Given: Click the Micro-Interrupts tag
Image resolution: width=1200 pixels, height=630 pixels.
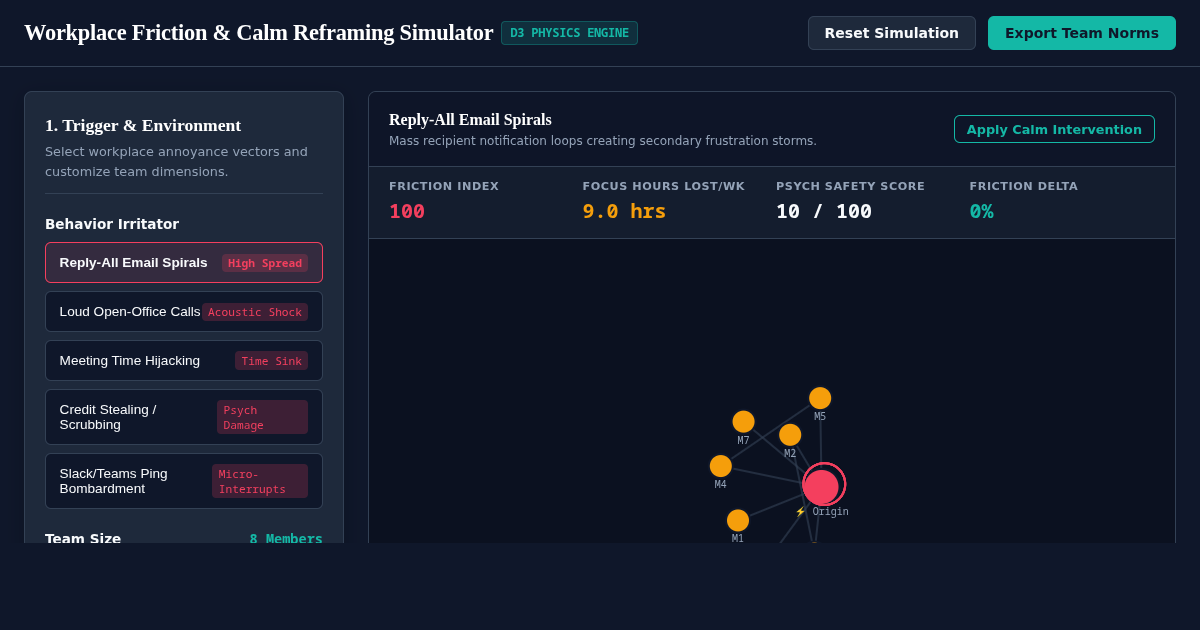Looking at the screenshot, I should pyautogui.click(x=260, y=481).
